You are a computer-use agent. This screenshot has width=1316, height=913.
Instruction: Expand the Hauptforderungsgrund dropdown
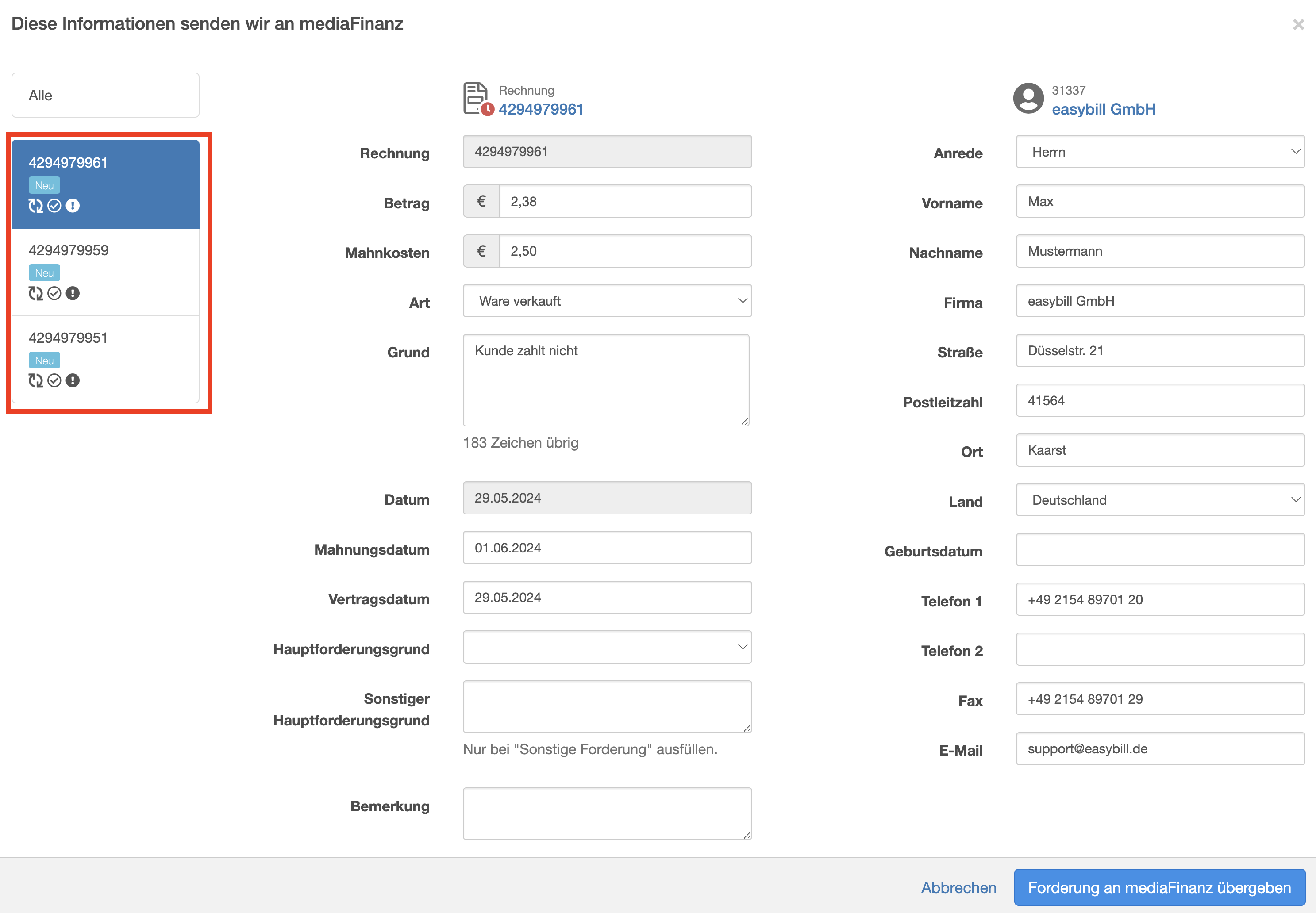coord(607,647)
